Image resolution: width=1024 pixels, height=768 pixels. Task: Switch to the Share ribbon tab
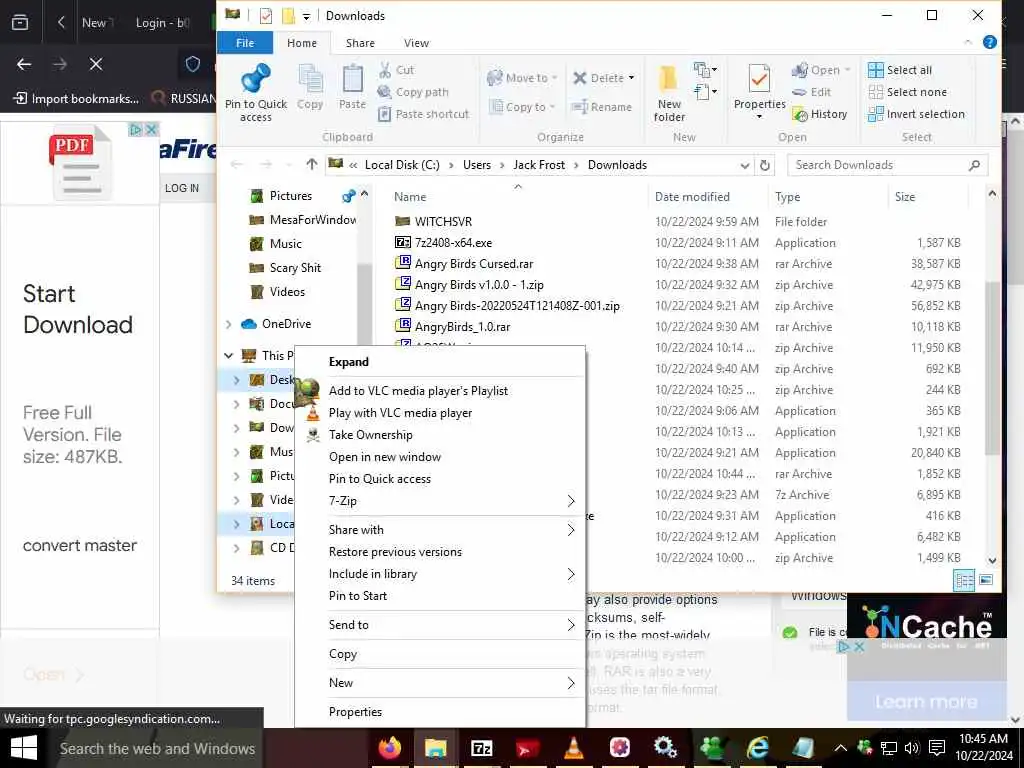(x=360, y=42)
